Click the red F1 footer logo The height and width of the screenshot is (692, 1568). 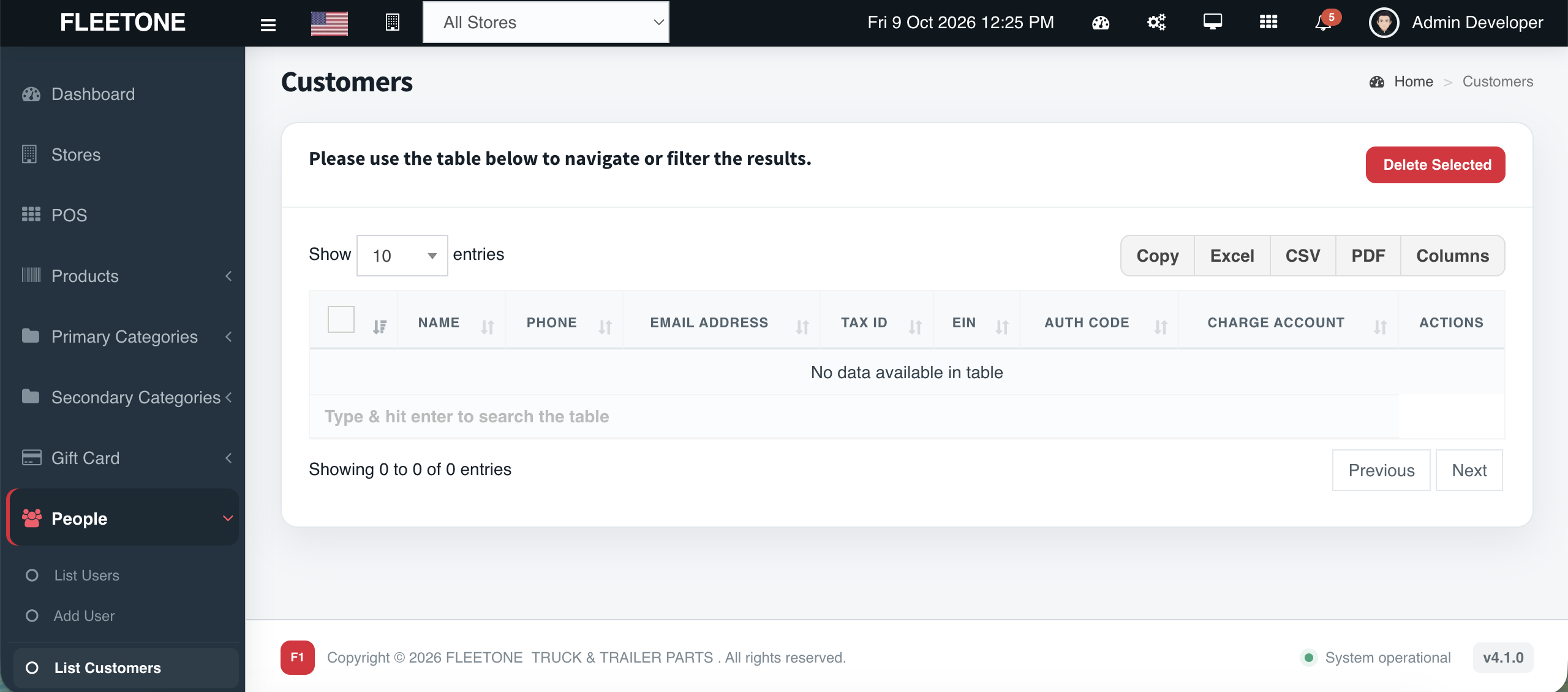(x=298, y=657)
